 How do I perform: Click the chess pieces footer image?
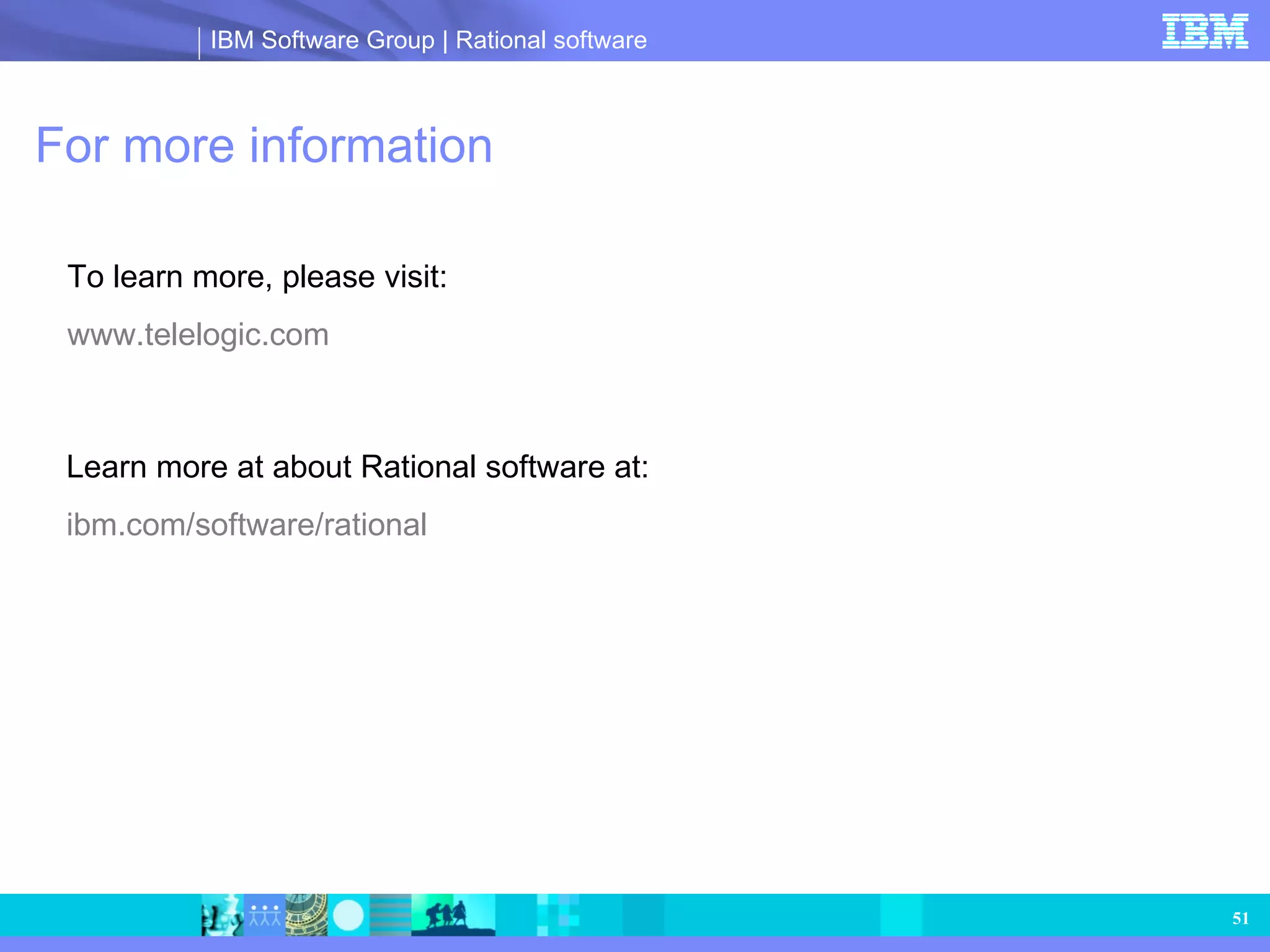point(223,915)
